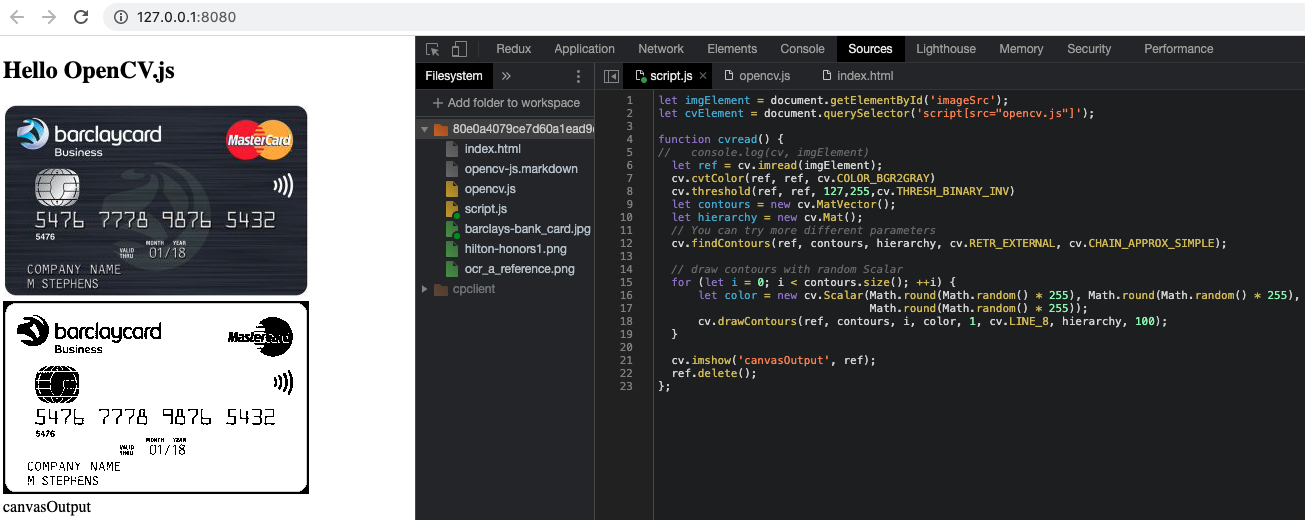
Task: Close the script.js editor tab
Action: coord(703,76)
